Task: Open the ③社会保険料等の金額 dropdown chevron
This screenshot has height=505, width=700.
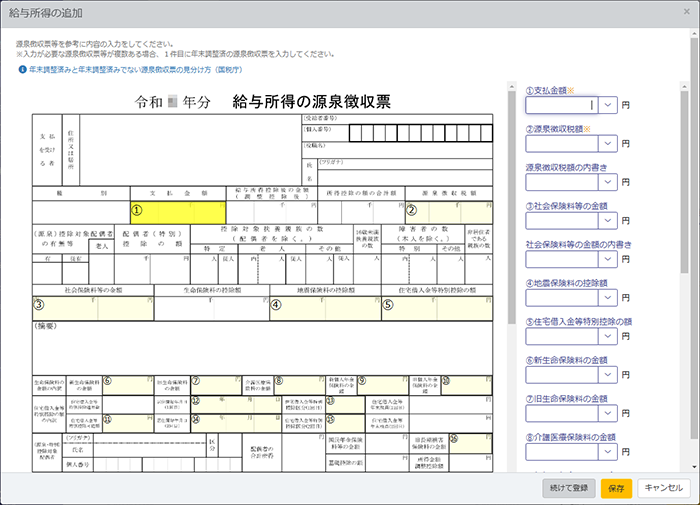Action: coord(607,220)
